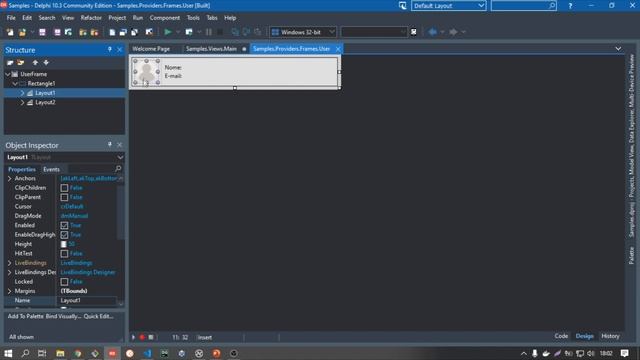Switch to the Code view tab

click(561, 336)
